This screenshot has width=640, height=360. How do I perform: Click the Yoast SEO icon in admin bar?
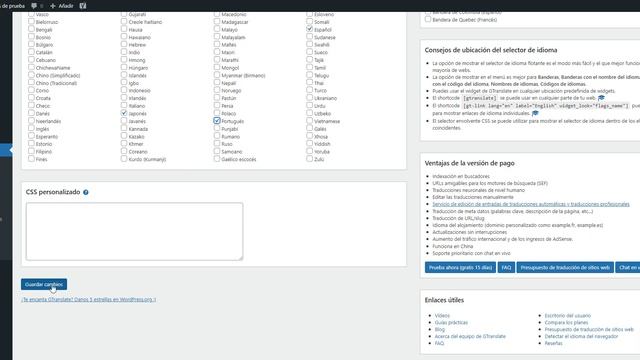coord(83,6)
